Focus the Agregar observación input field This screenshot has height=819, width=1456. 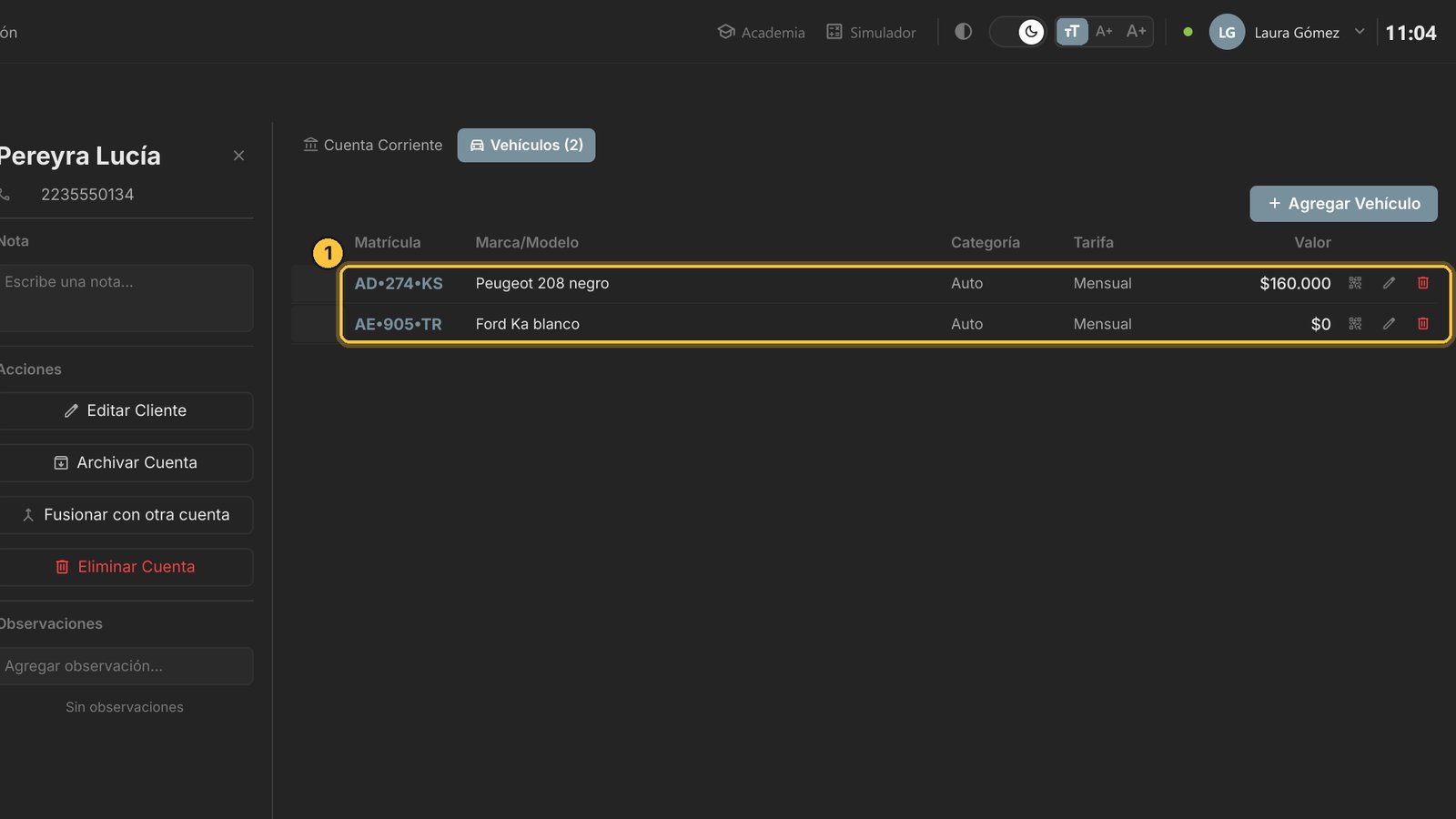click(x=126, y=666)
